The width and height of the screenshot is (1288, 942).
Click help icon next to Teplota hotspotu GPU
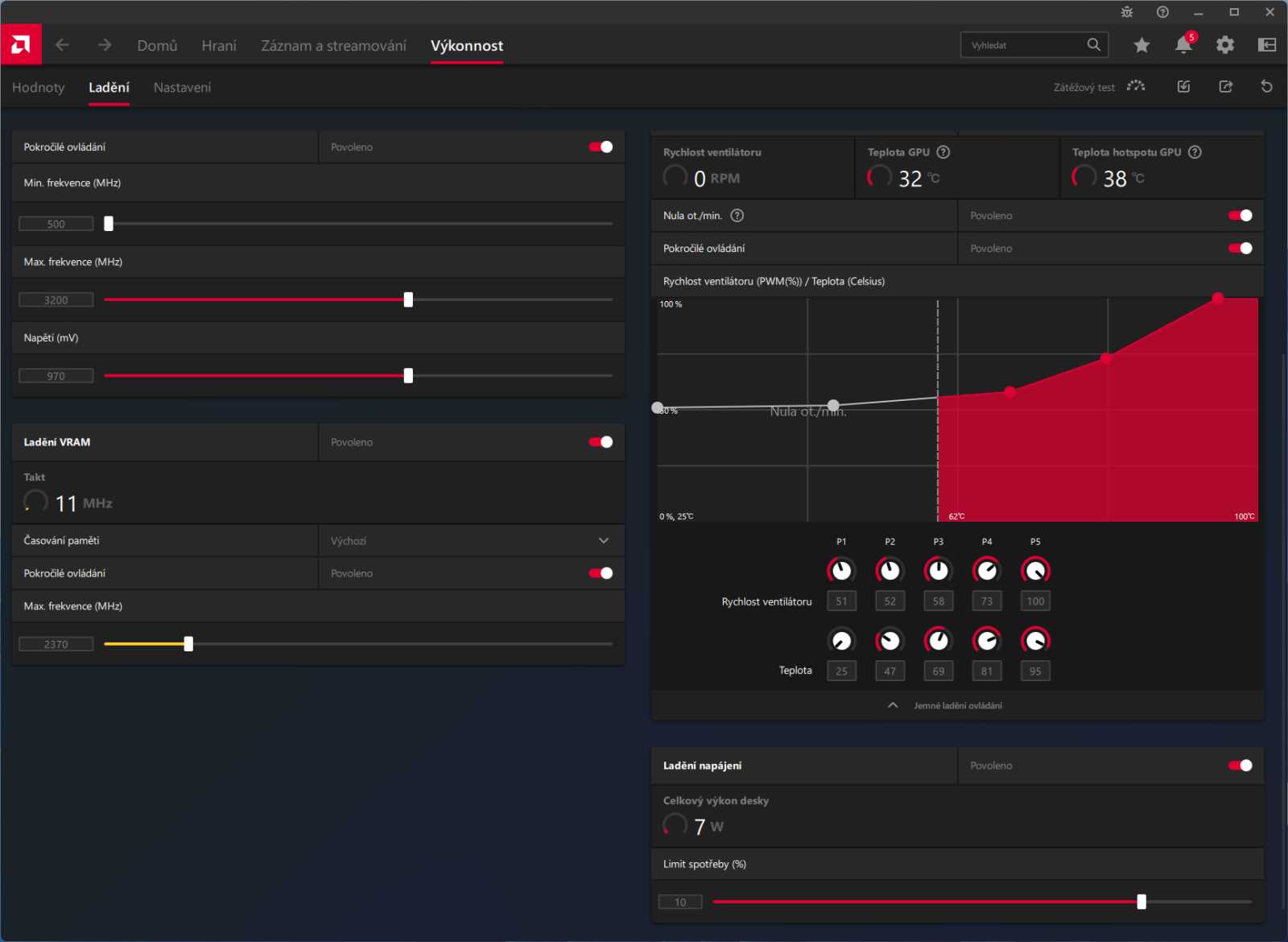(x=1195, y=152)
